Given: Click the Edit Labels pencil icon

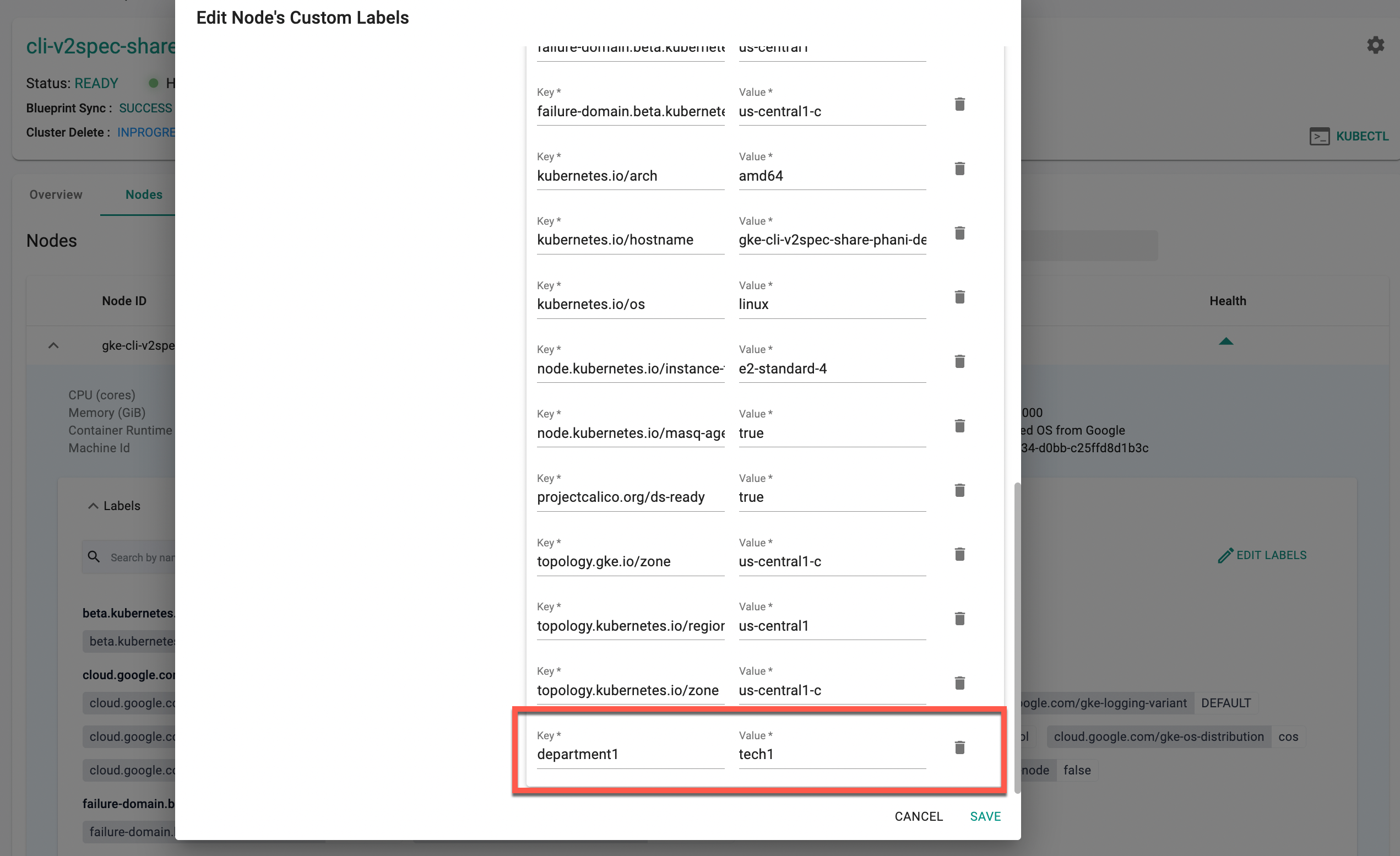Looking at the screenshot, I should coord(1225,555).
